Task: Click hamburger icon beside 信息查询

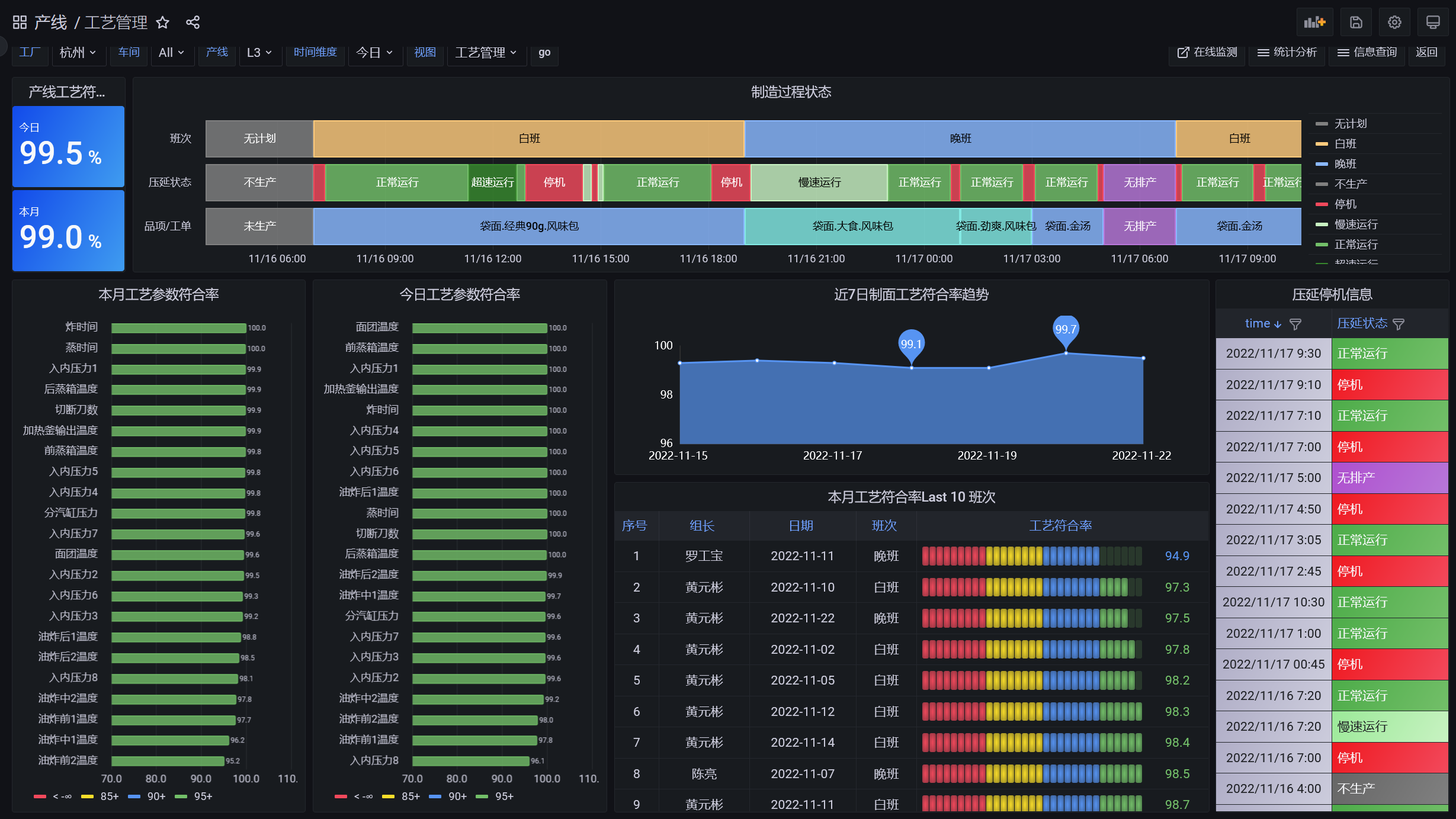Action: tap(1343, 53)
